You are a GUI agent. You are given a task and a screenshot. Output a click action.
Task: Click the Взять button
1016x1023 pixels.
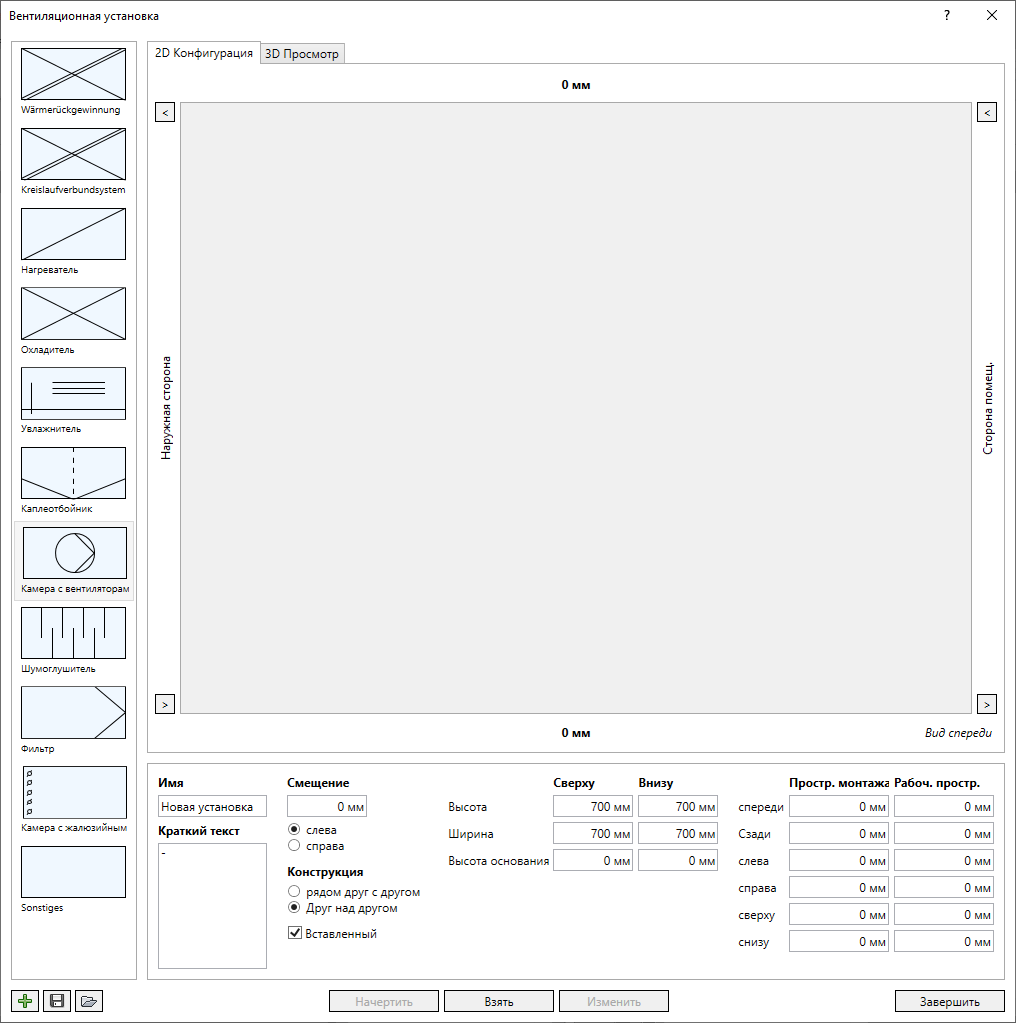(499, 1001)
